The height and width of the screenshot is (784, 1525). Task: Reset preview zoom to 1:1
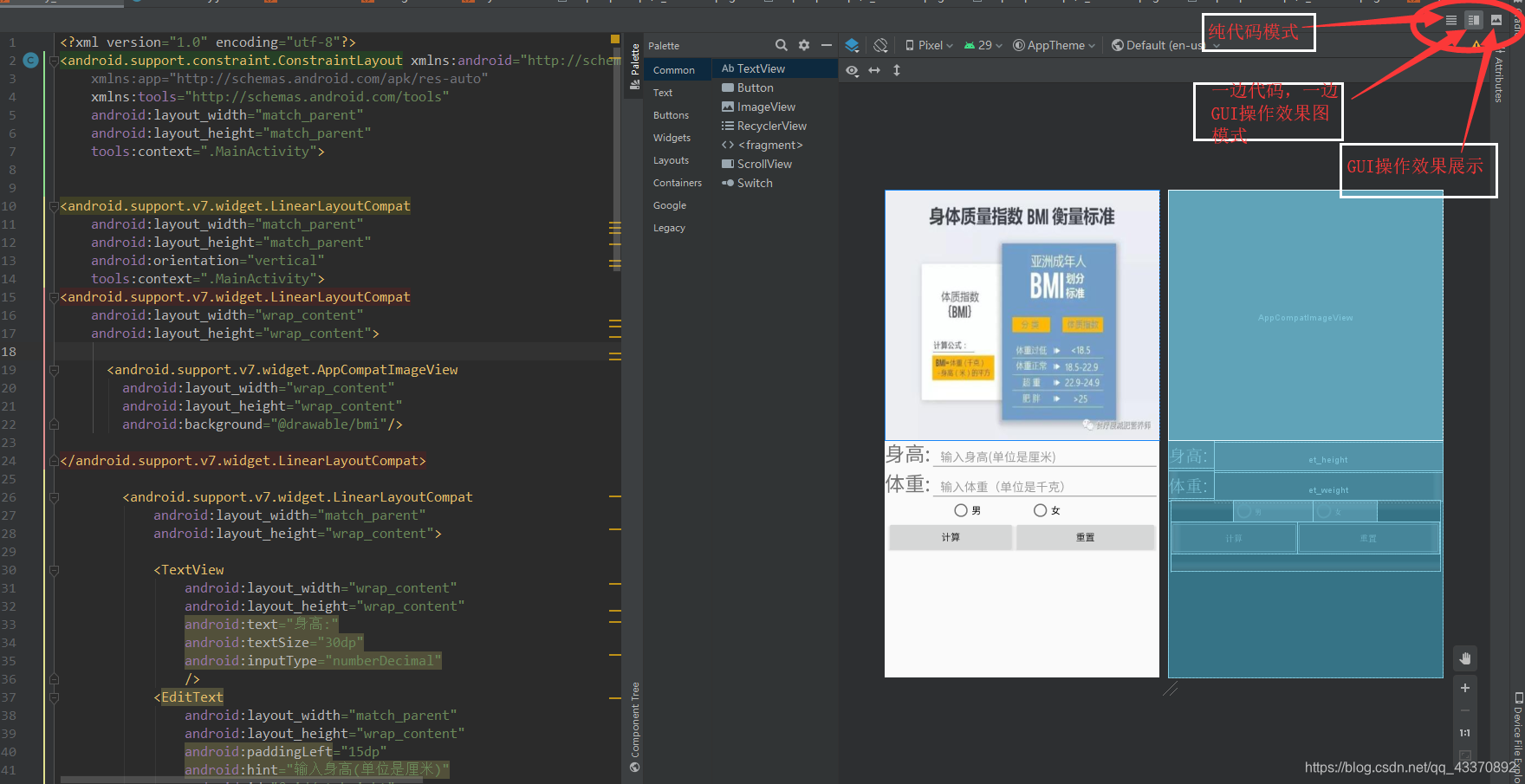[x=1465, y=733]
